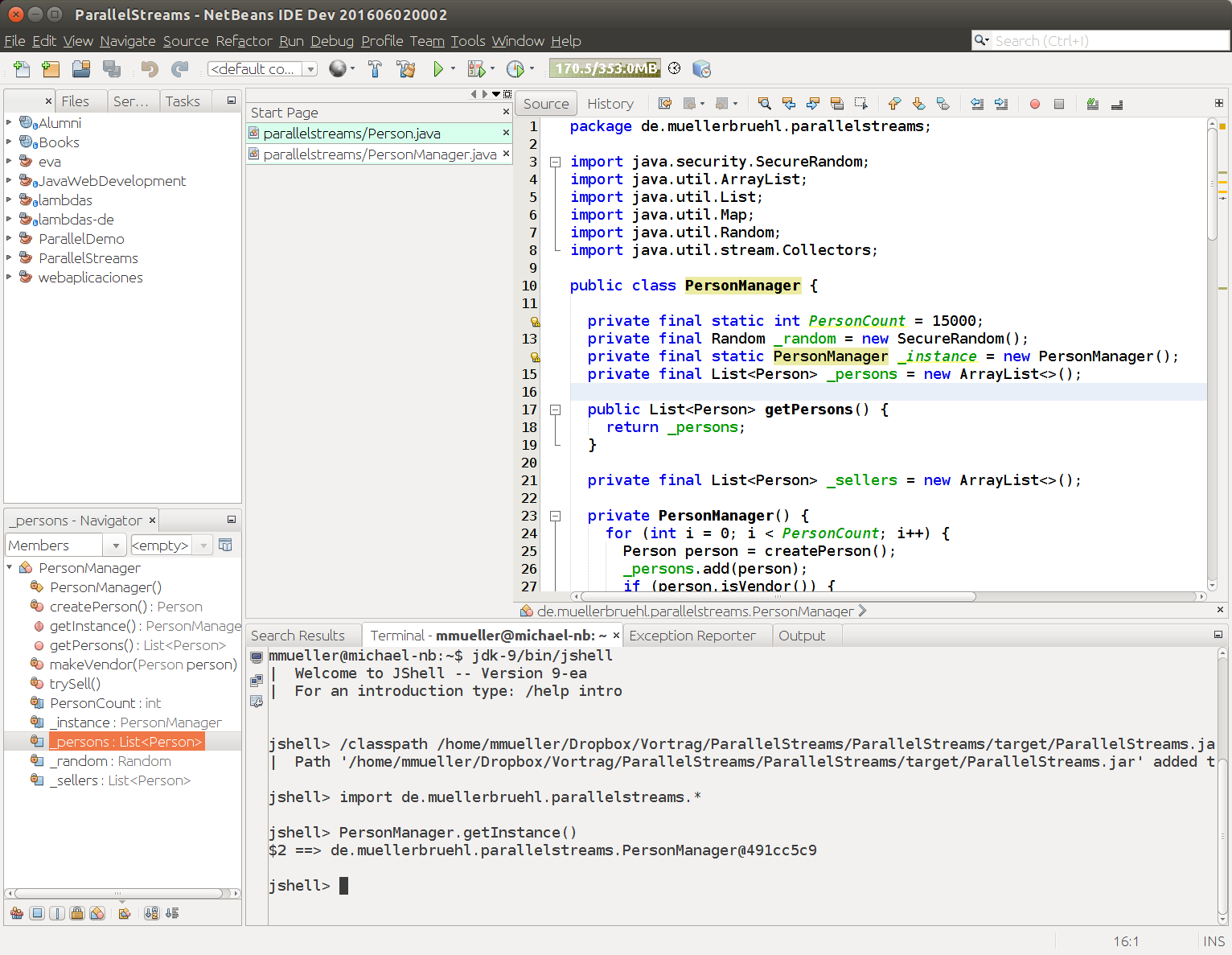Click the Source view button
The width and height of the screenshot is (1232, 955).
[546, 103]
